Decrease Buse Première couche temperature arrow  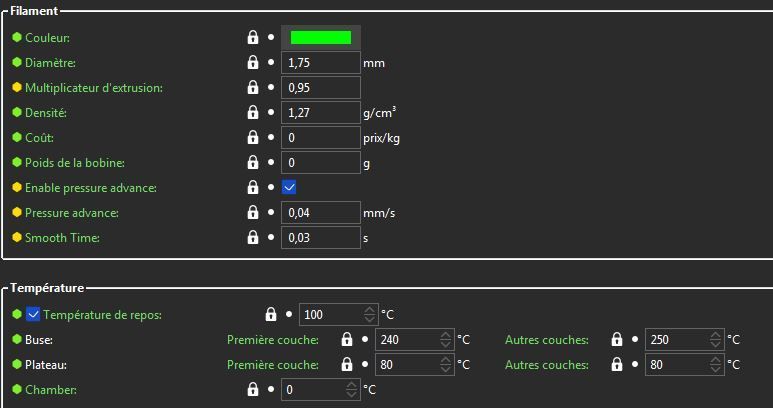(x=446, y=344)
